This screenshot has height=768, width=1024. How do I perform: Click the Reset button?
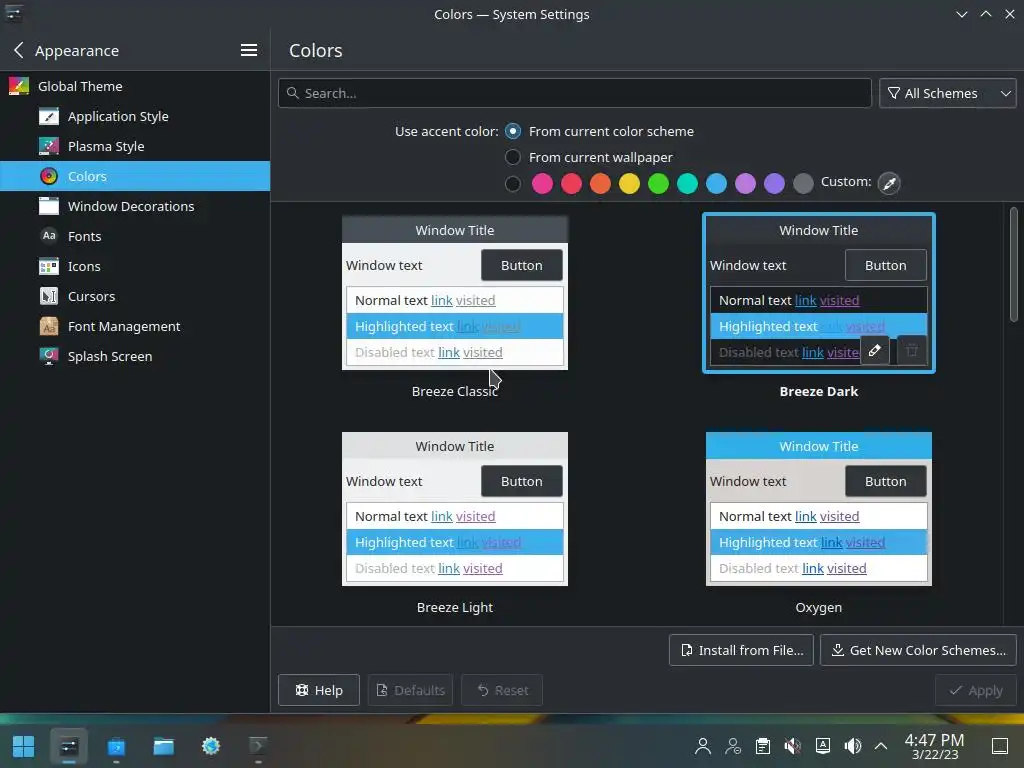502,690
